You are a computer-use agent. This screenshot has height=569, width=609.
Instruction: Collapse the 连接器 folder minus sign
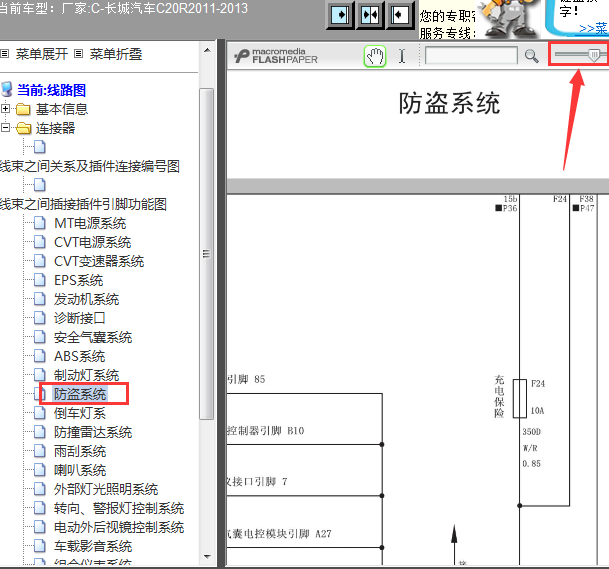coord(5,128)
